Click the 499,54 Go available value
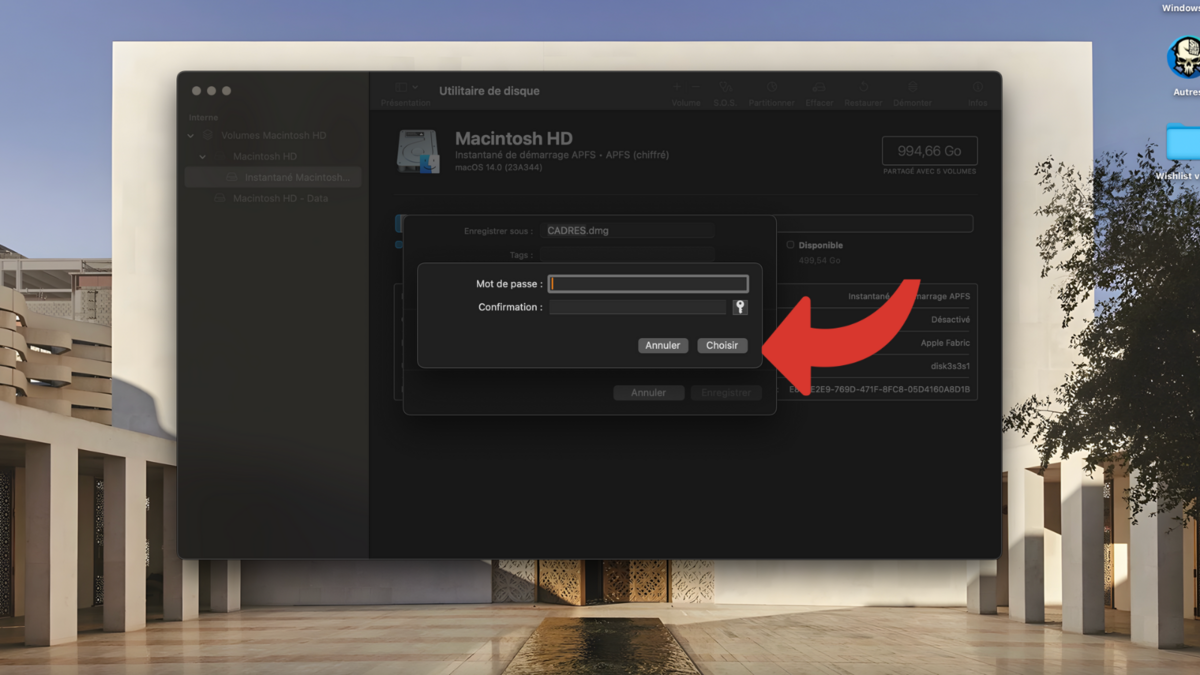 [x=819, y=260]
